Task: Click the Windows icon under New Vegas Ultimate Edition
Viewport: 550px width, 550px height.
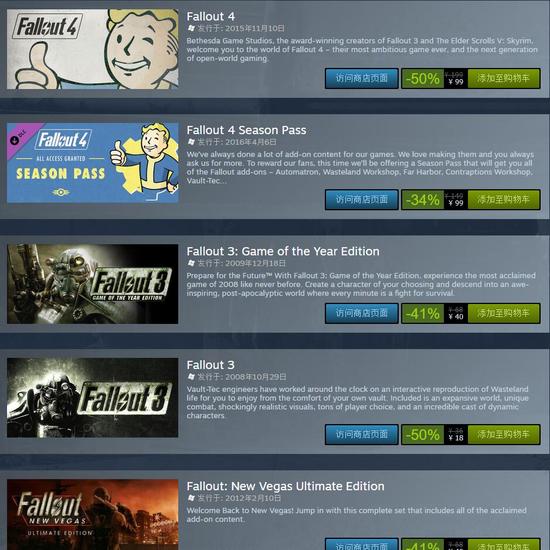Action: (191, 498)
